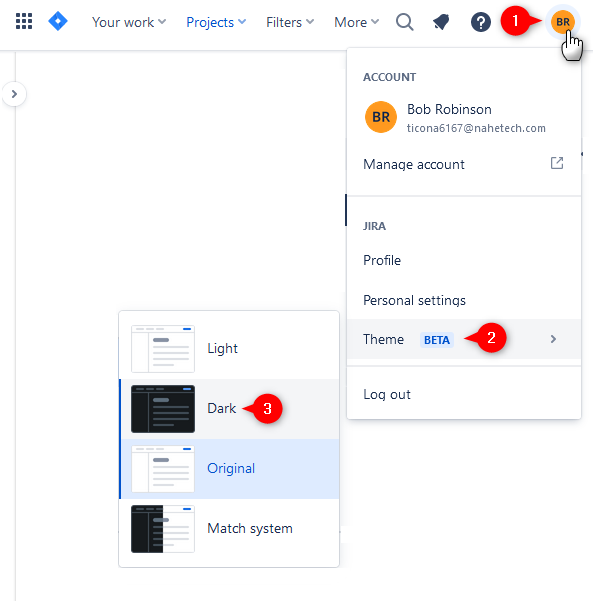Click the BR avatar in top bar
This screenshot has width=593, height=601.
point(563,22)
